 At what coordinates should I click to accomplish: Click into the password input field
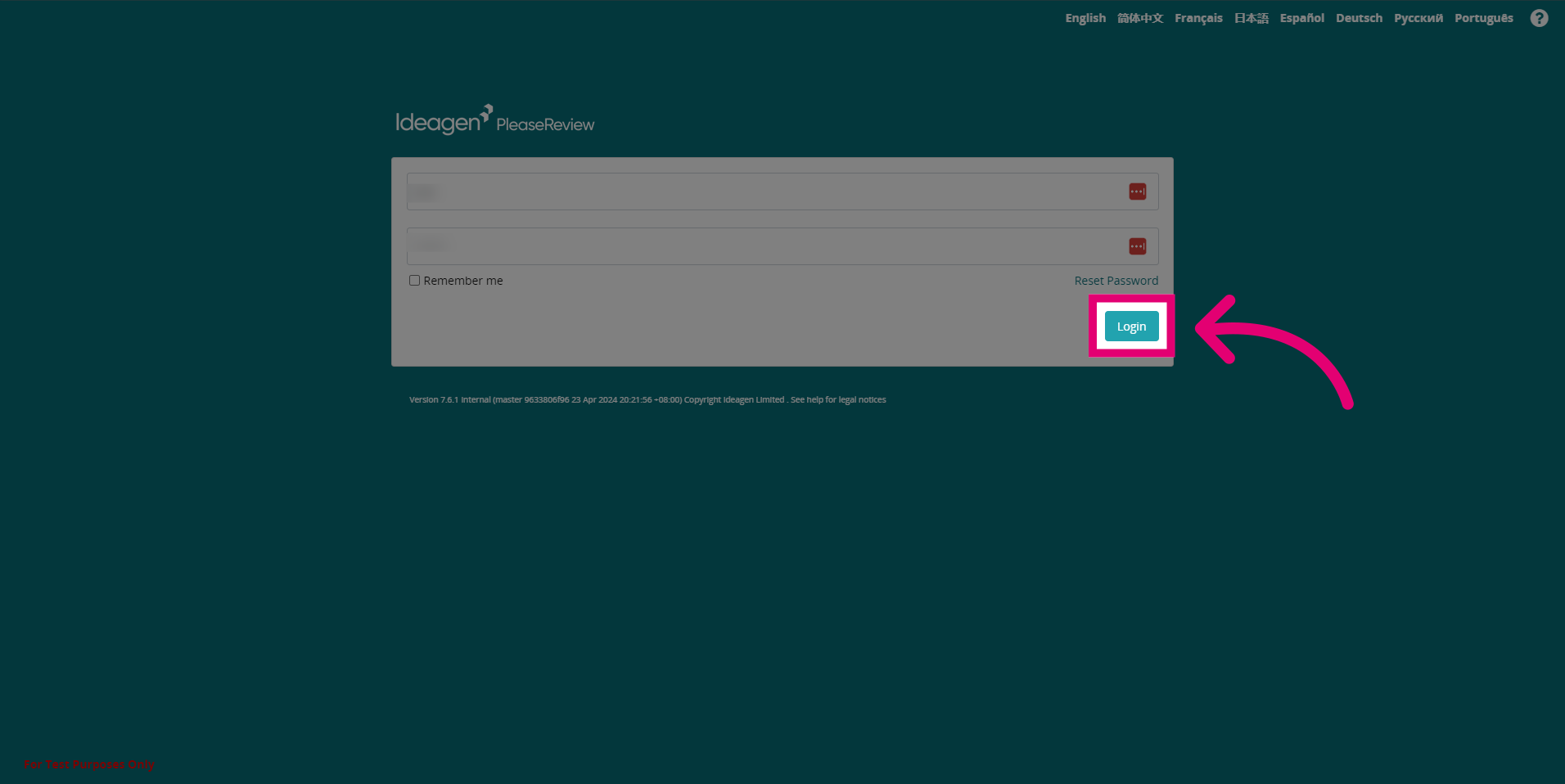point(782,246)
